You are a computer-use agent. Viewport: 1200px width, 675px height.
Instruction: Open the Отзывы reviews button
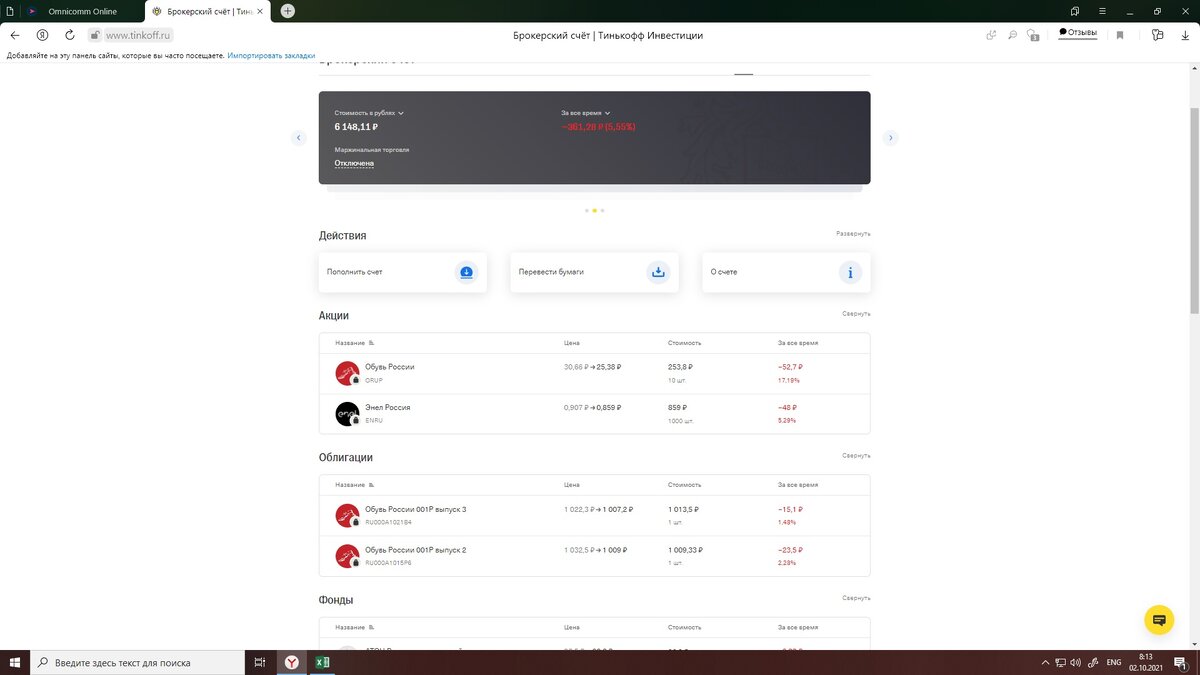click(x=1078, y=33)
